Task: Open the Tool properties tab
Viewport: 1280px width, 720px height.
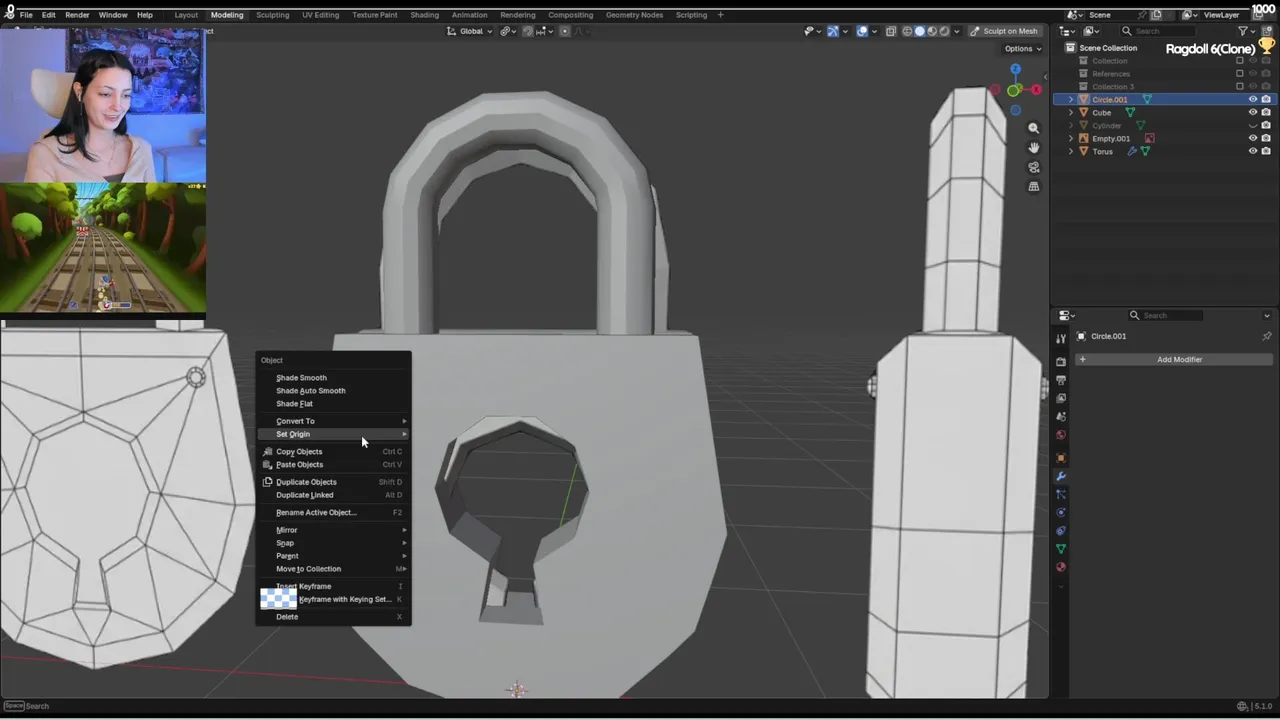Action: coord(1061,338)
